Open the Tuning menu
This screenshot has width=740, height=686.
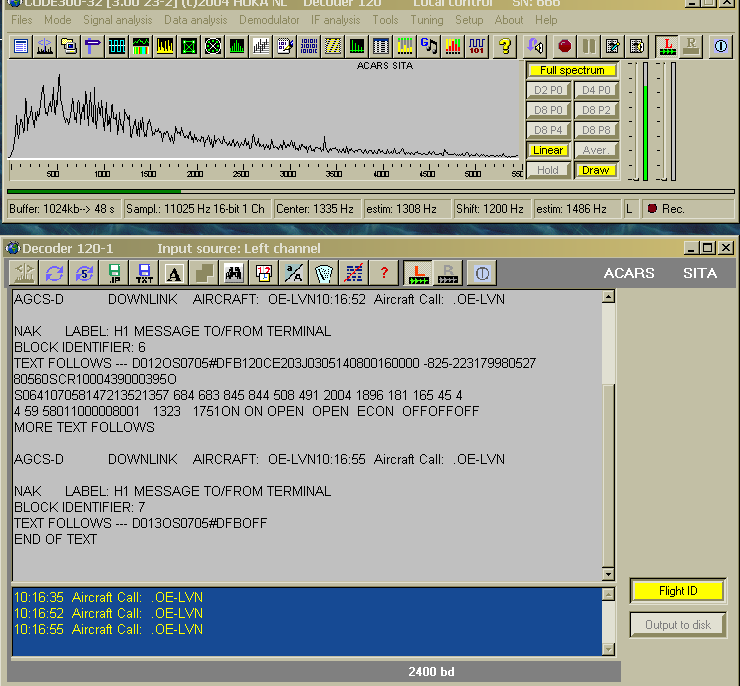[x=427, y=20]
